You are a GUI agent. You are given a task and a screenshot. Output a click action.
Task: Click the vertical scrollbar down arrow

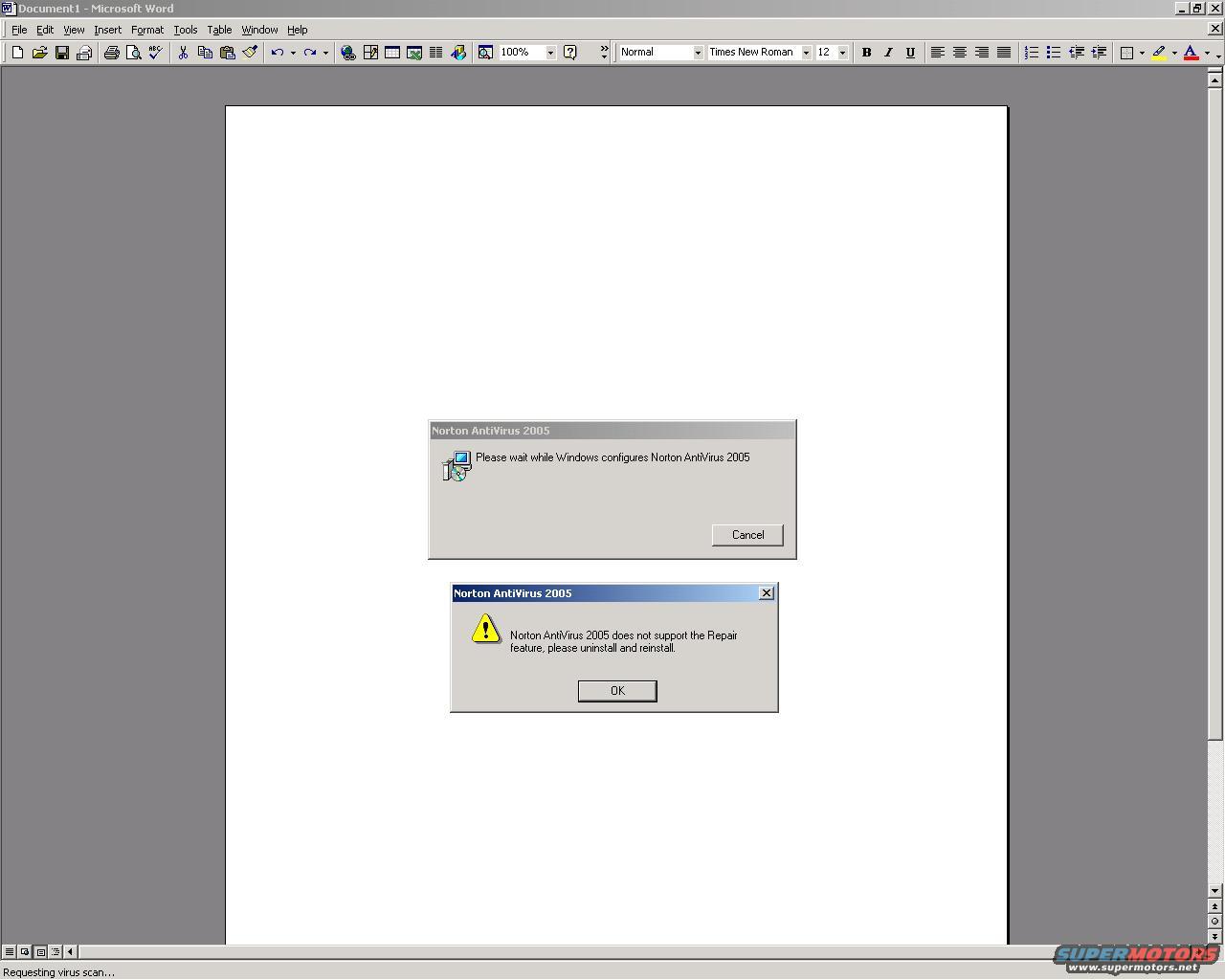(1214, 891)
